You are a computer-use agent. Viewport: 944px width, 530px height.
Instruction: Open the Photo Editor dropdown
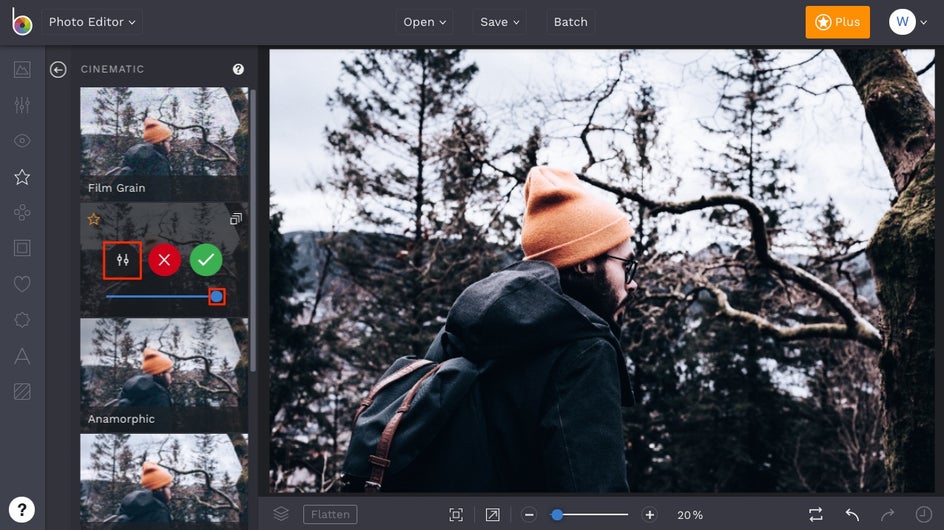tap(92, 22)
